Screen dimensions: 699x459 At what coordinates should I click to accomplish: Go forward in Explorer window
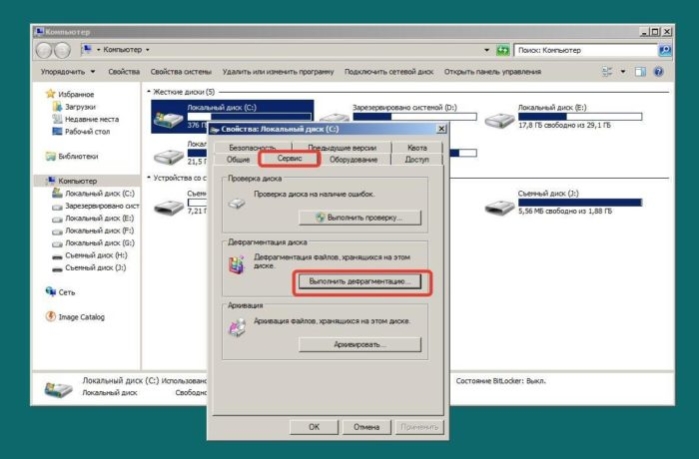coord(62,50)
